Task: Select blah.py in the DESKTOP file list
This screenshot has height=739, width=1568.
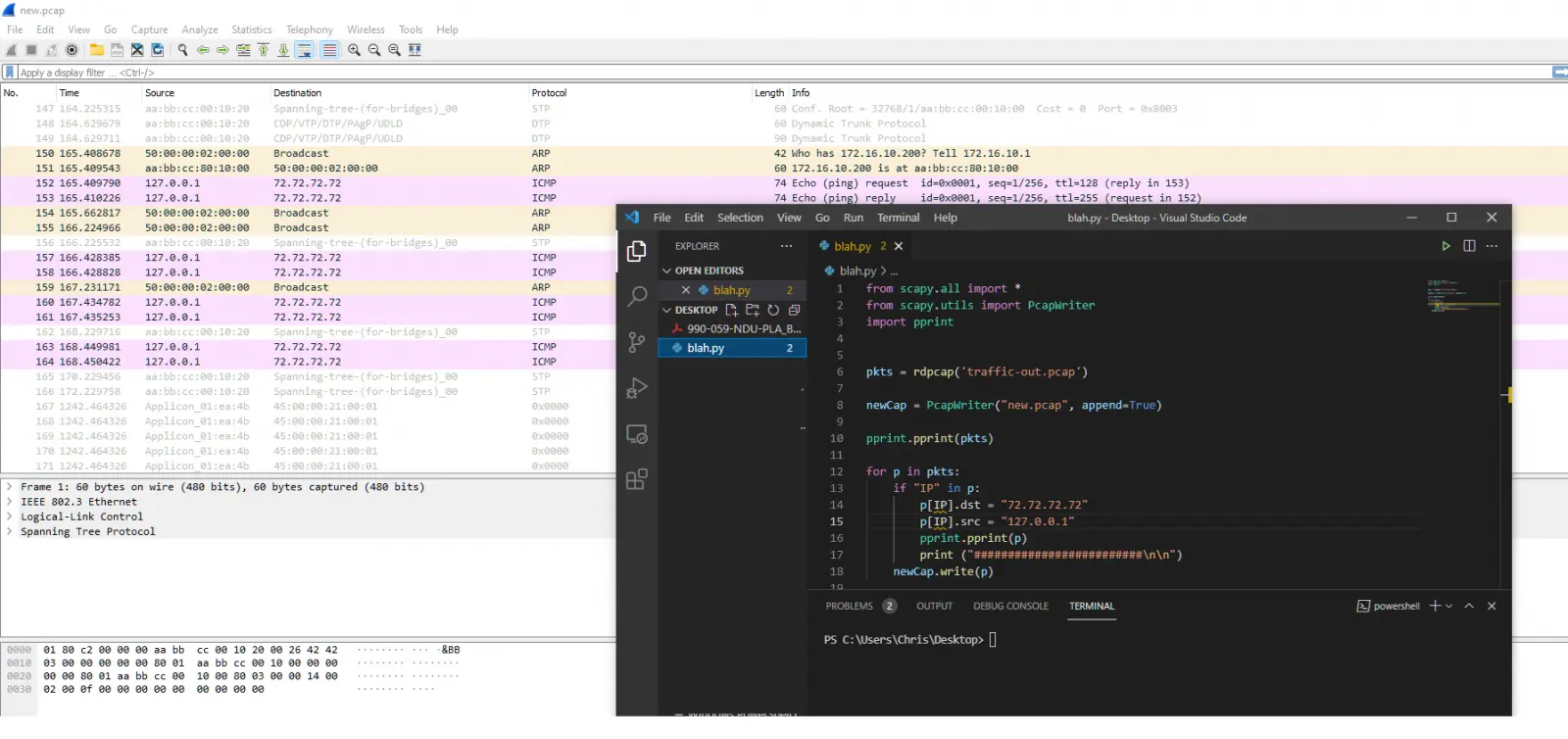Action: tap(706, 348)
